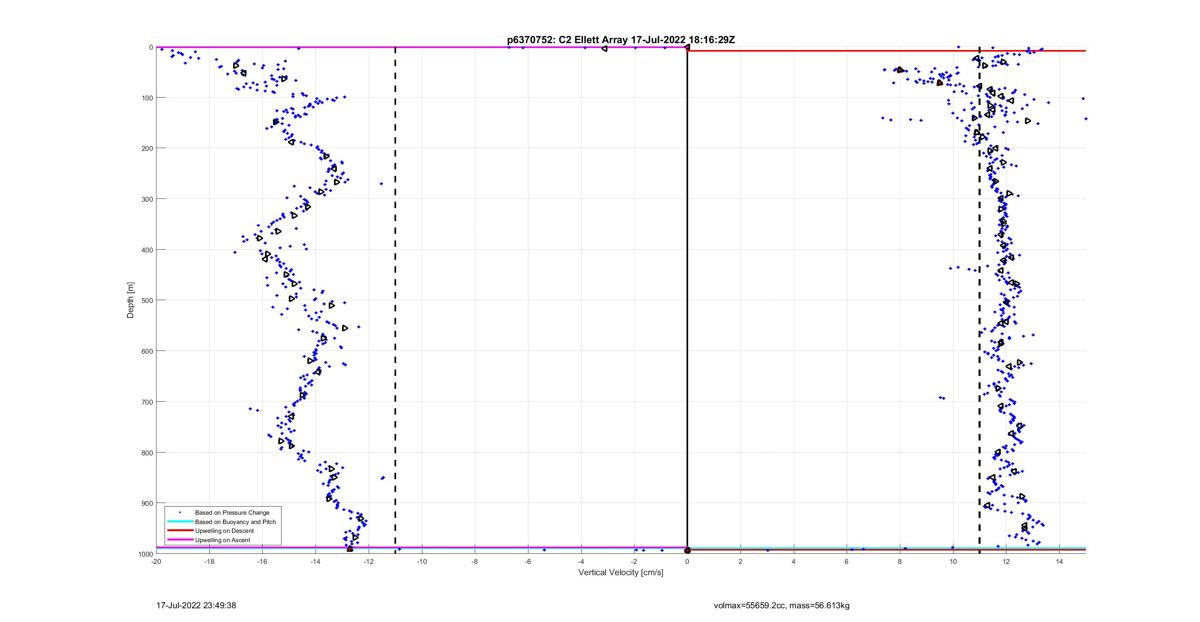Viewport: 1200px width, 622px height.
Task: Click depth-axis tick label '400'
Action: click(x=146, y=250)
